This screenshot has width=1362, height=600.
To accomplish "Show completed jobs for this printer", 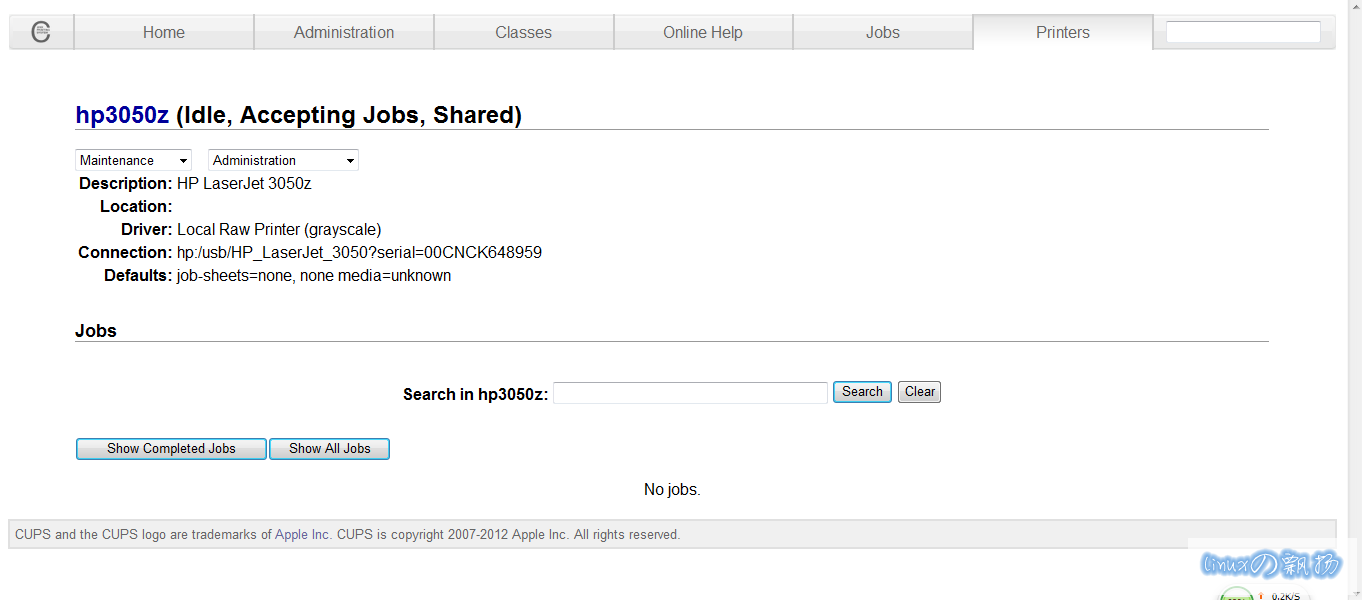I will [x=171, y=449].
